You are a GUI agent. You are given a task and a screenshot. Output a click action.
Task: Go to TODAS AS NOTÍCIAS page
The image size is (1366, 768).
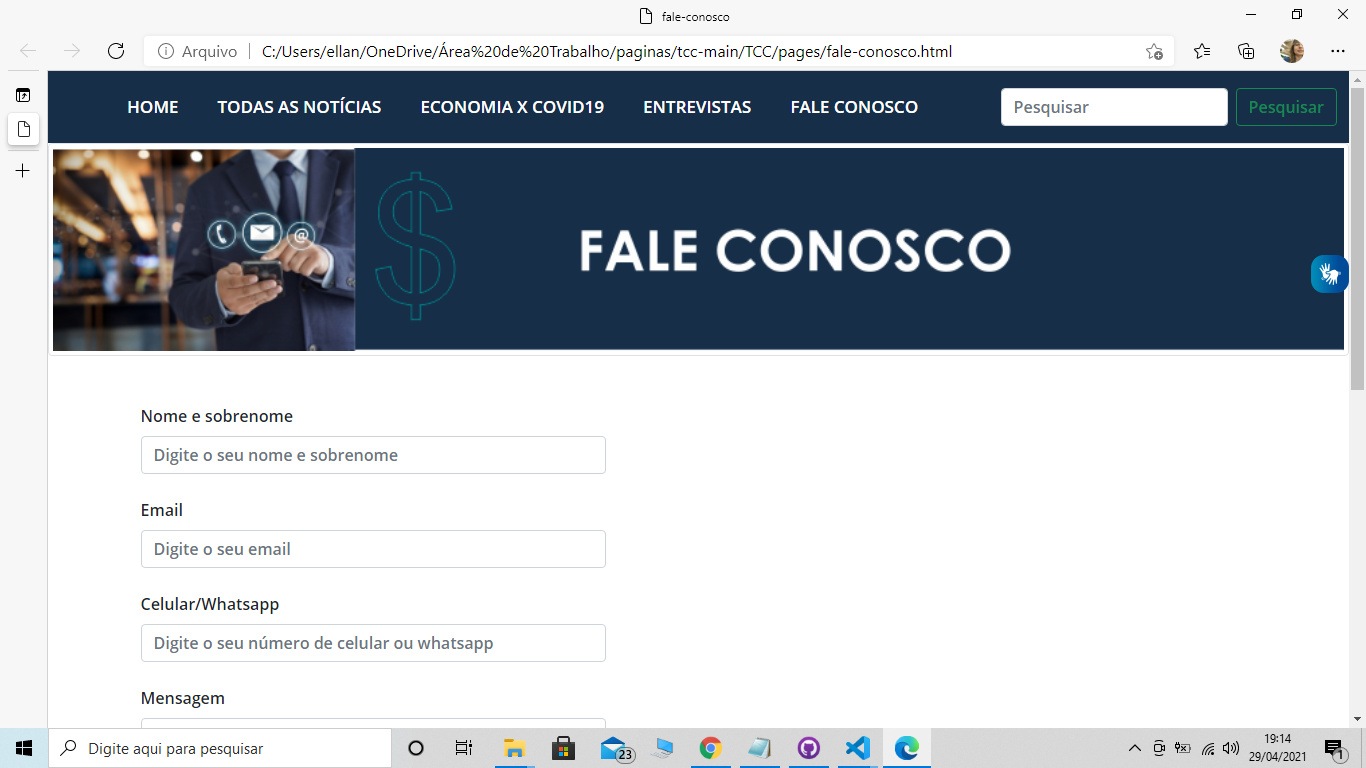[299, 107]
